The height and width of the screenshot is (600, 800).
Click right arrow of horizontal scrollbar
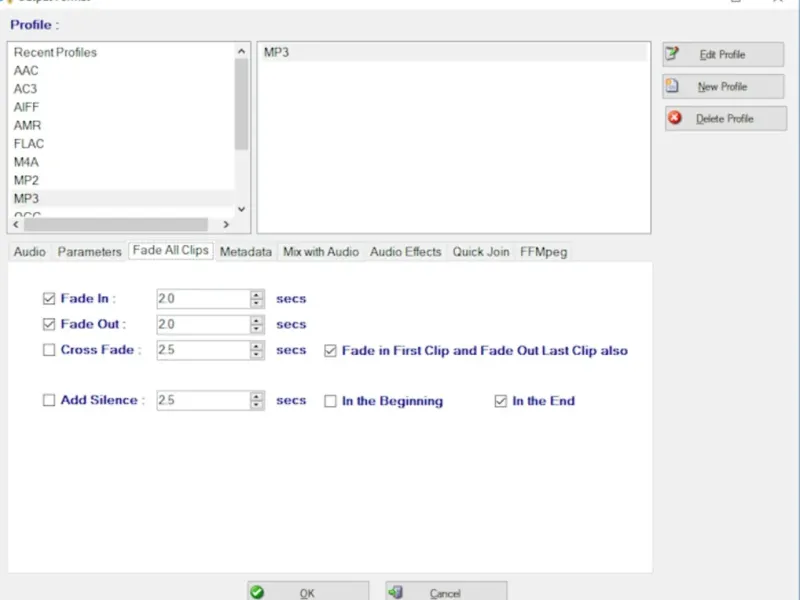click(226, 224)
